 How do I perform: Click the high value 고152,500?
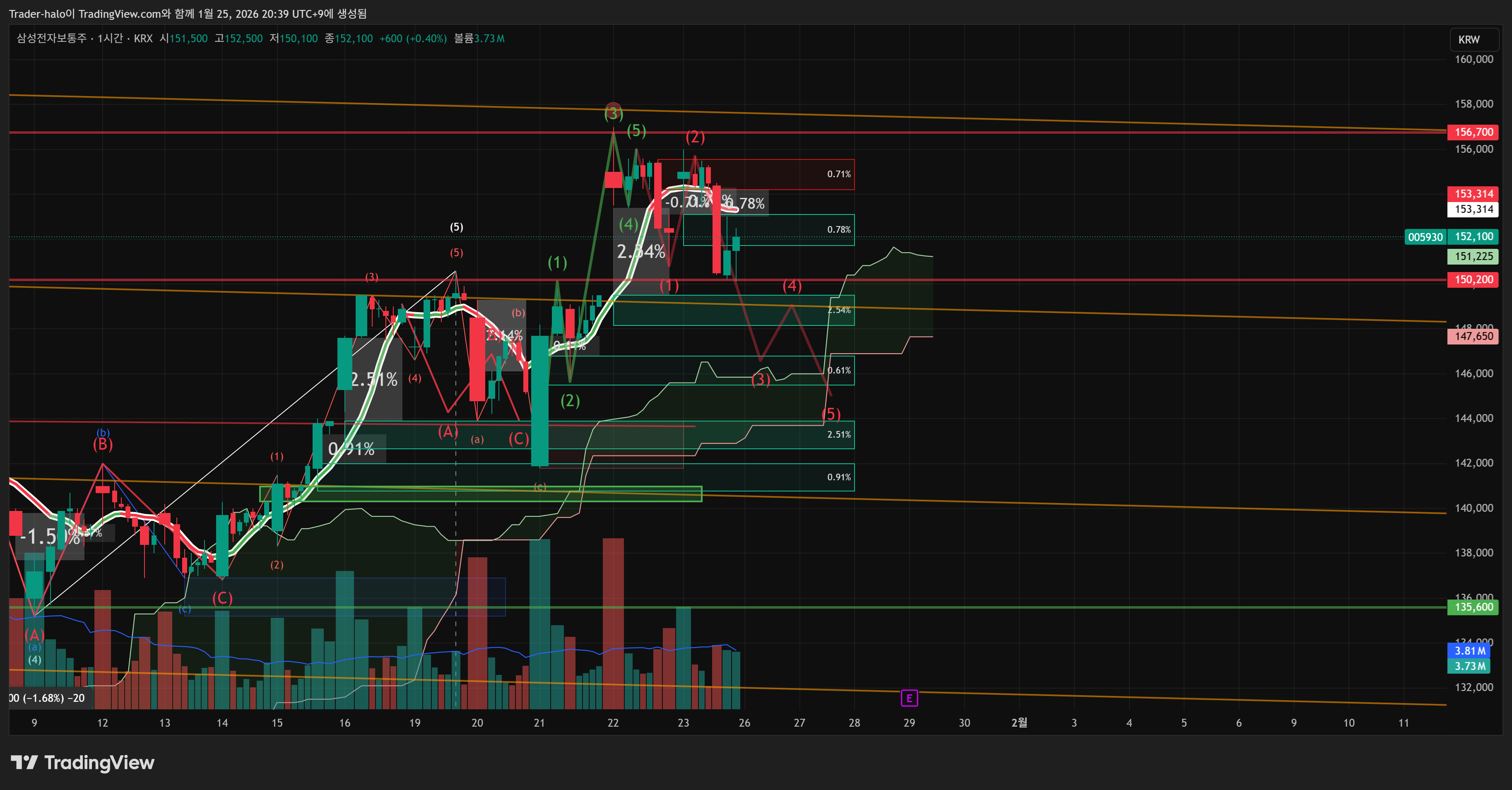coord(238,39)
